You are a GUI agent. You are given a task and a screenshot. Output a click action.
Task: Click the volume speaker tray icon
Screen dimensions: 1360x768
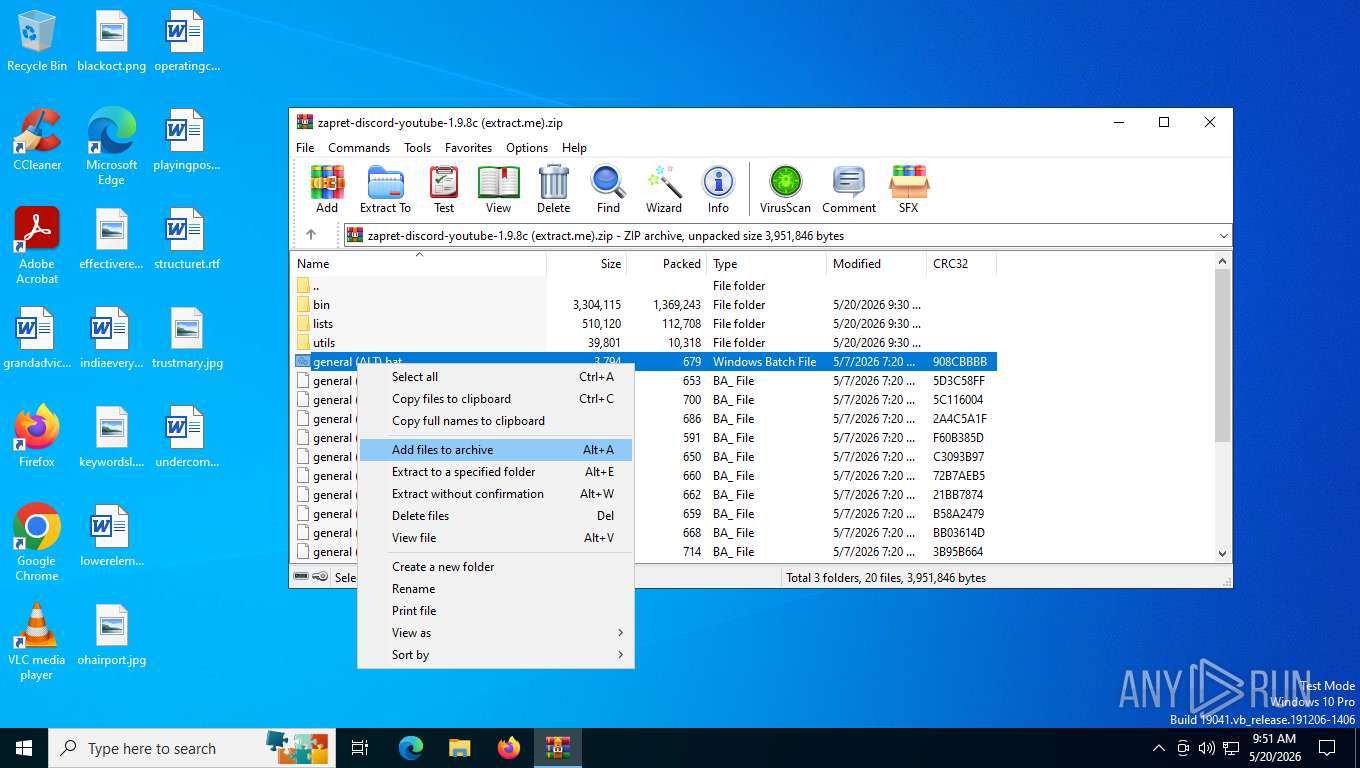click(1206, 748)
